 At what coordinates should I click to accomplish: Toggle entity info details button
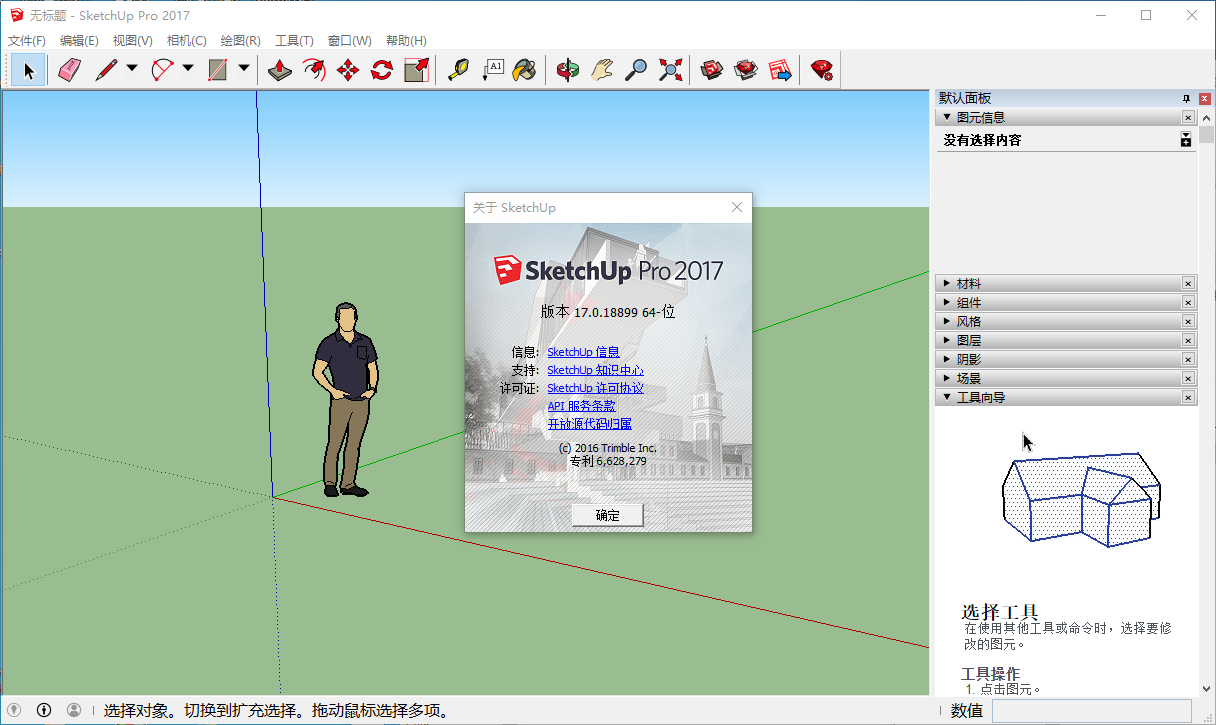[1186, 140]
